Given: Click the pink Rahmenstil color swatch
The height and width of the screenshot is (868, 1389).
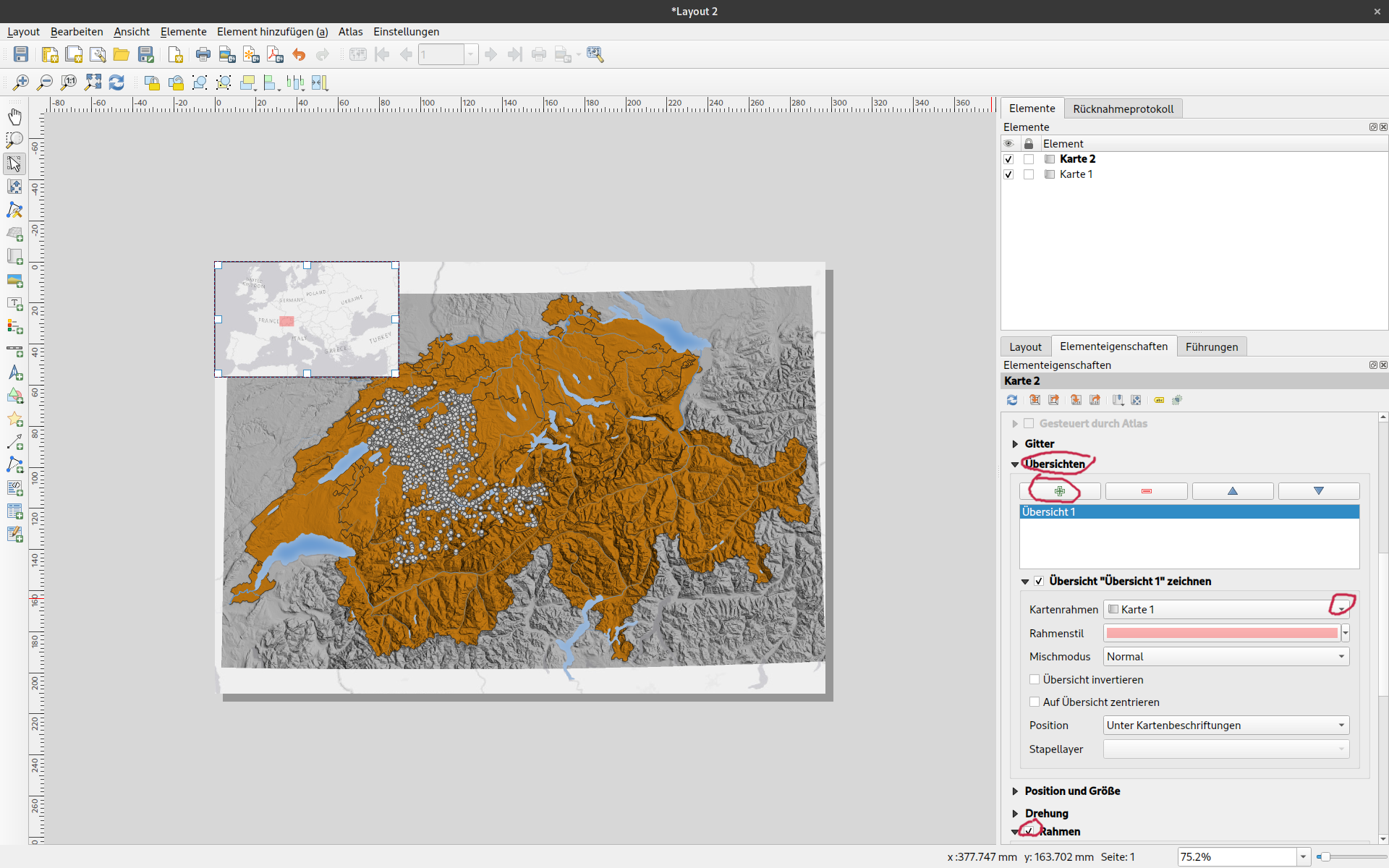Looking at the screenshot, I should [1221, 633].
